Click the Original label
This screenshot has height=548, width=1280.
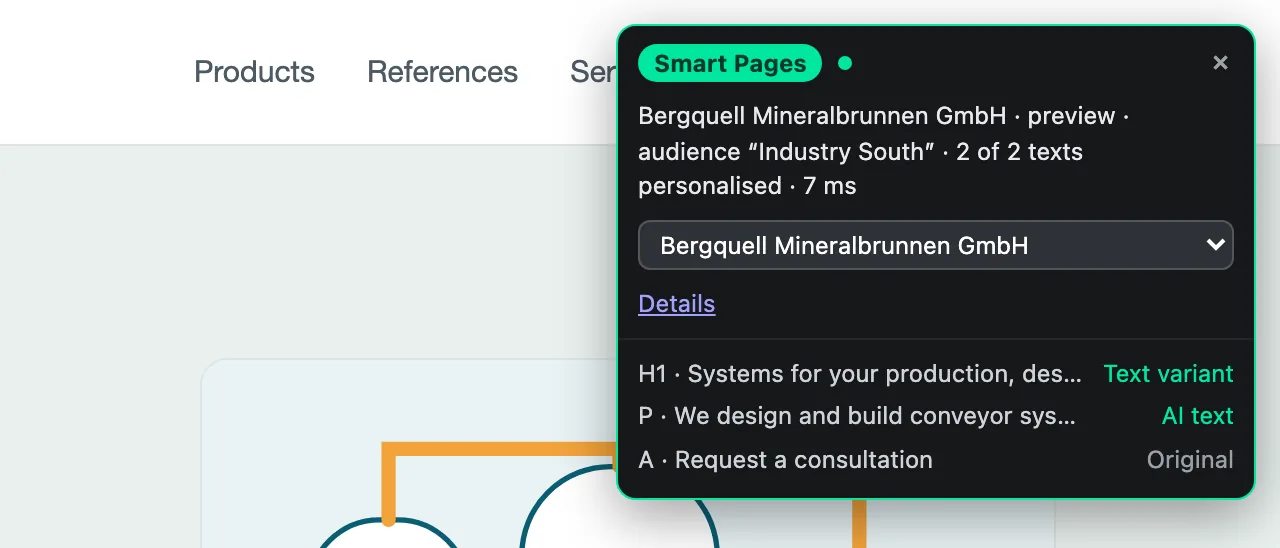click(x=1190, y=460)
